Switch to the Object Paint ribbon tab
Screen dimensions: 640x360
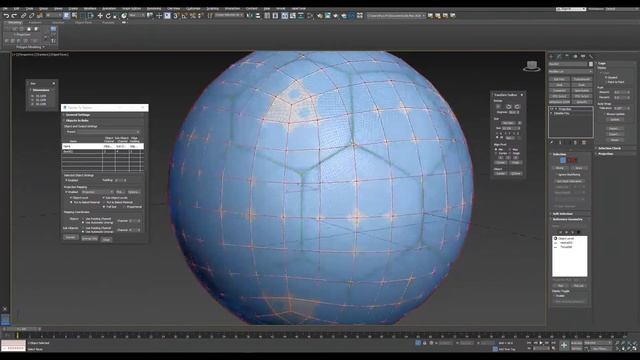[83, 22]
